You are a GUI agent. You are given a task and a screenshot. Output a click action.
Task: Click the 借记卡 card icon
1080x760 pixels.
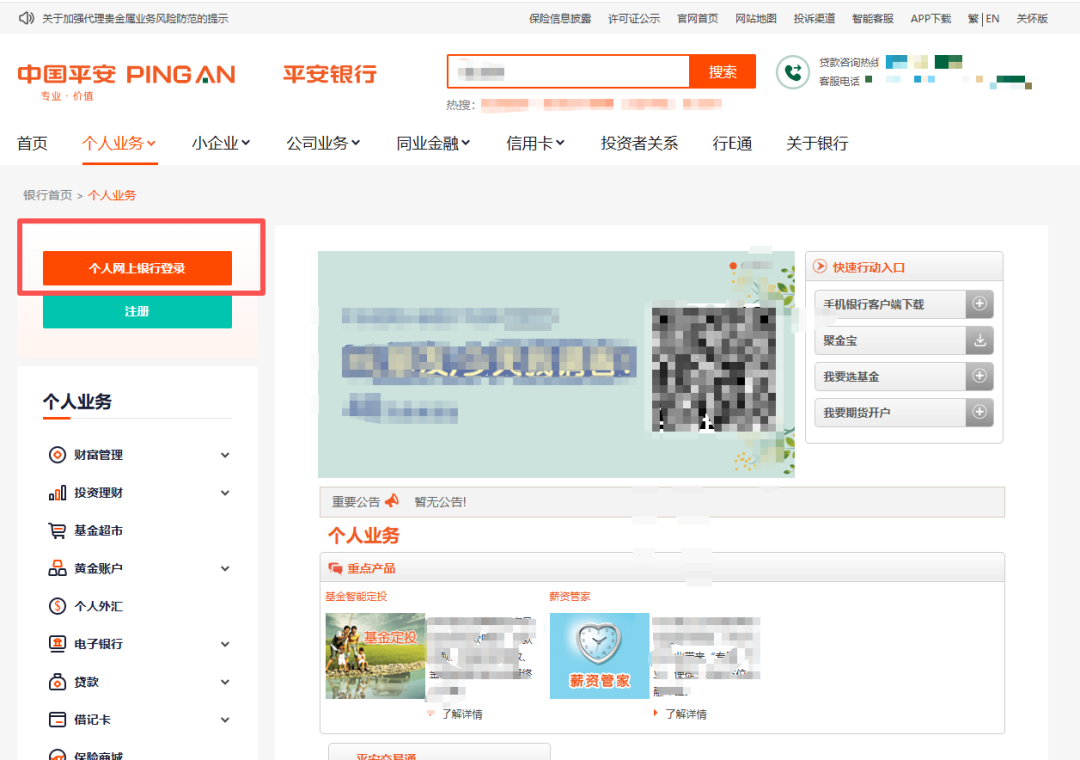pyautogui.click(x=57, y=719)
